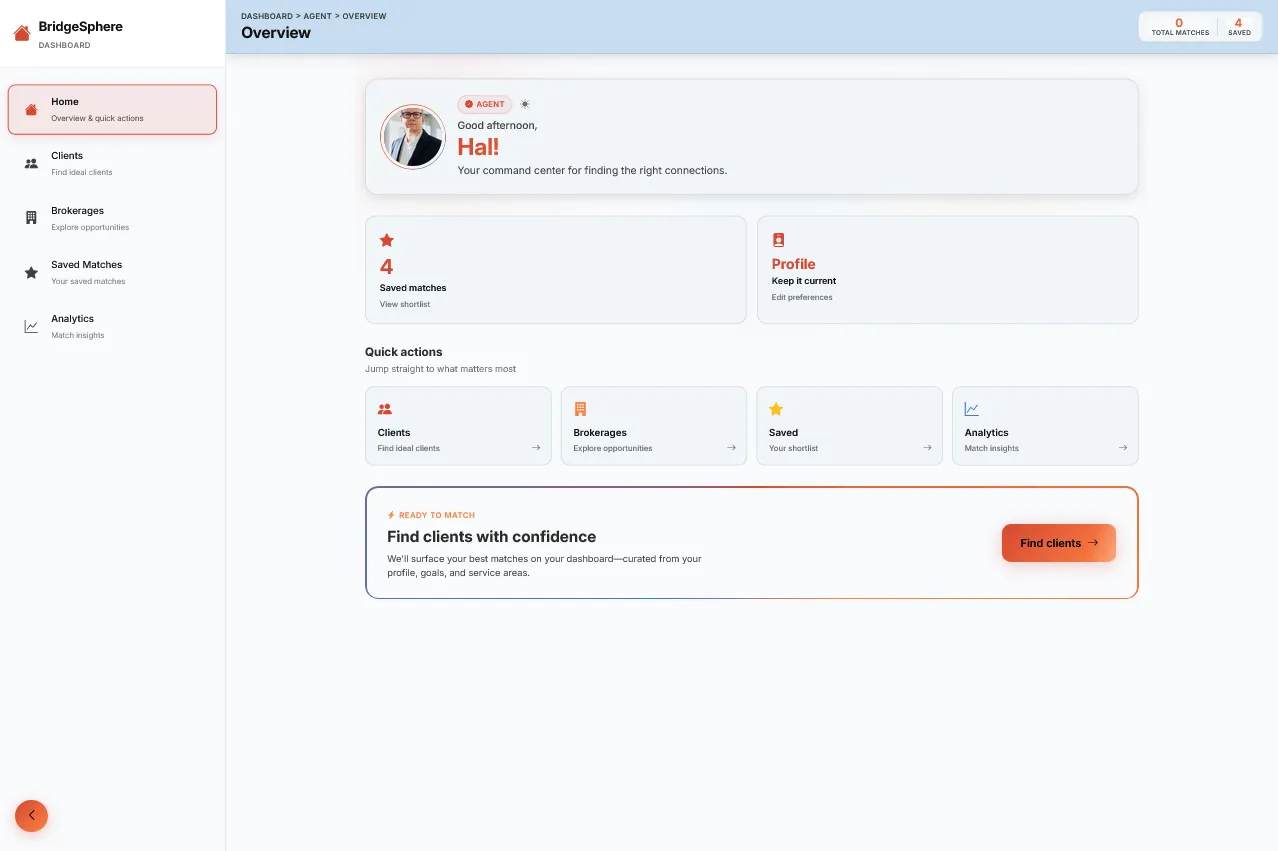The height and width of the screenshot is (851, 1278).
Task: Toggle theme with the sun icon
Action: [x=525, y=104]
